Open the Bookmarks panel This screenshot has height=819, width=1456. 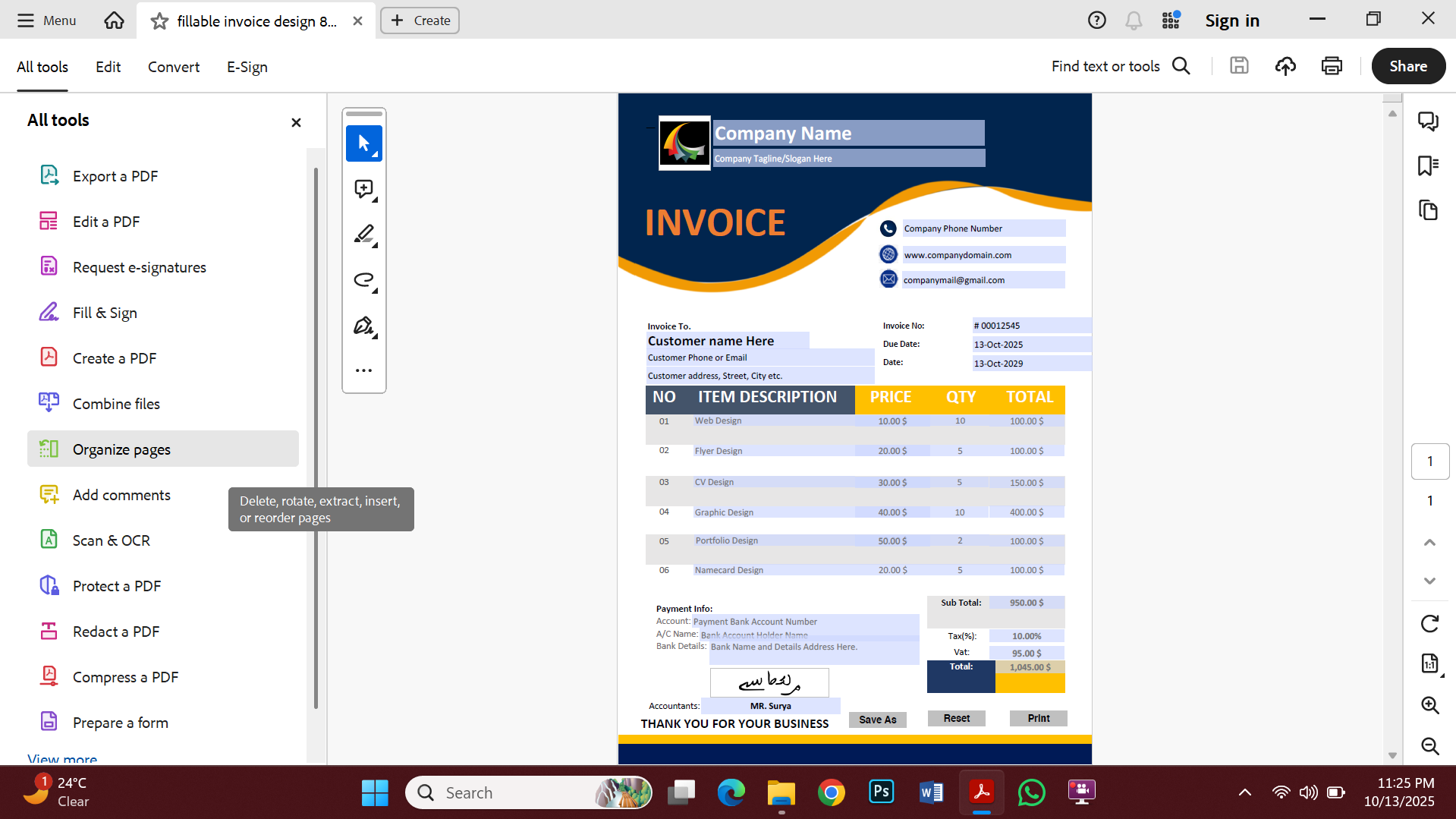1429,166
